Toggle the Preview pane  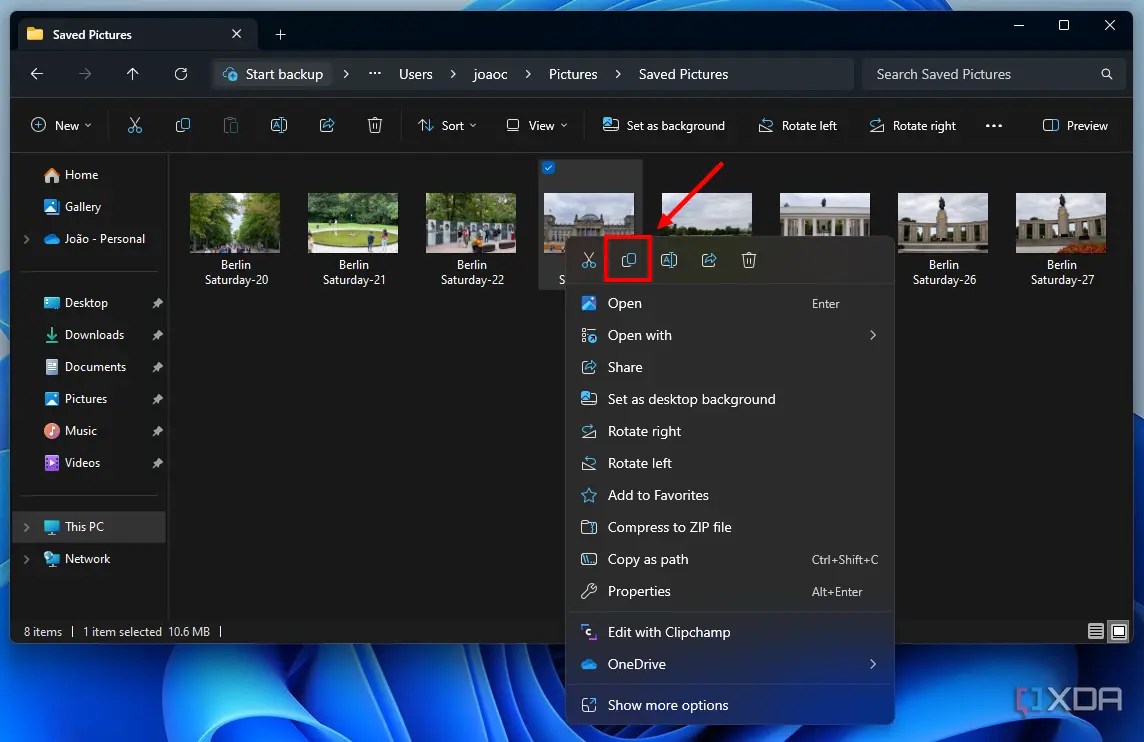coord(1075,125)
